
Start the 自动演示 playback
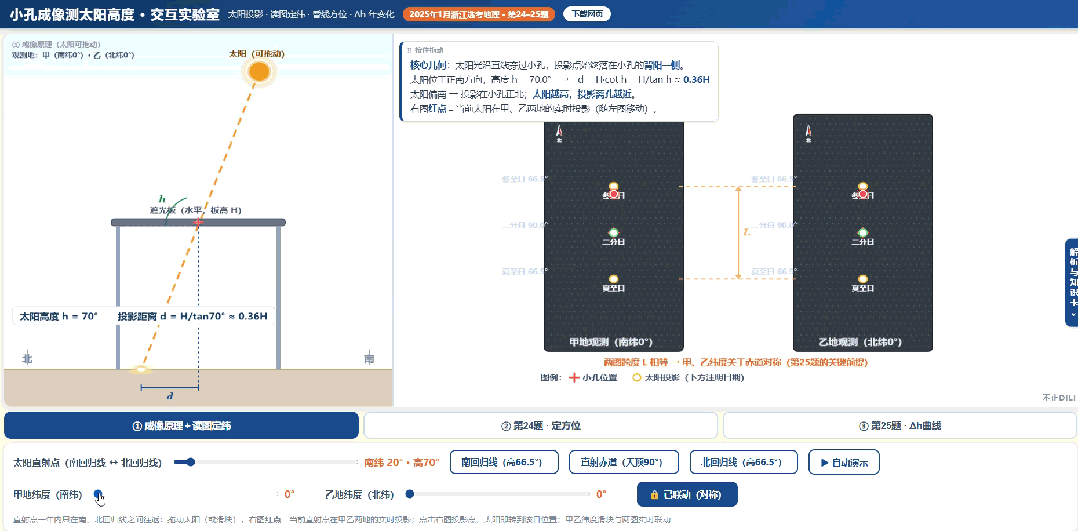point(844,462)
